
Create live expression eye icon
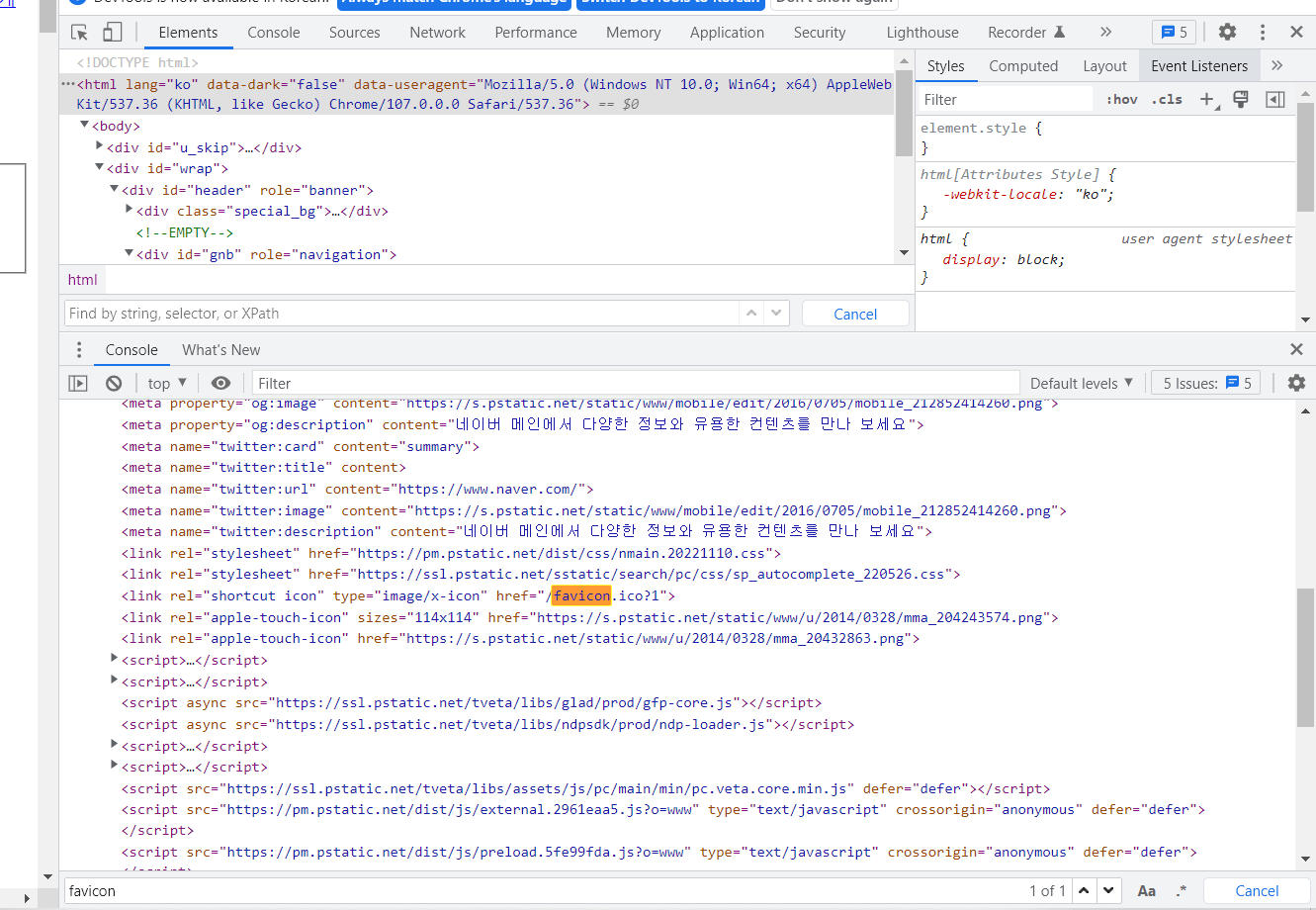point(221,383)
